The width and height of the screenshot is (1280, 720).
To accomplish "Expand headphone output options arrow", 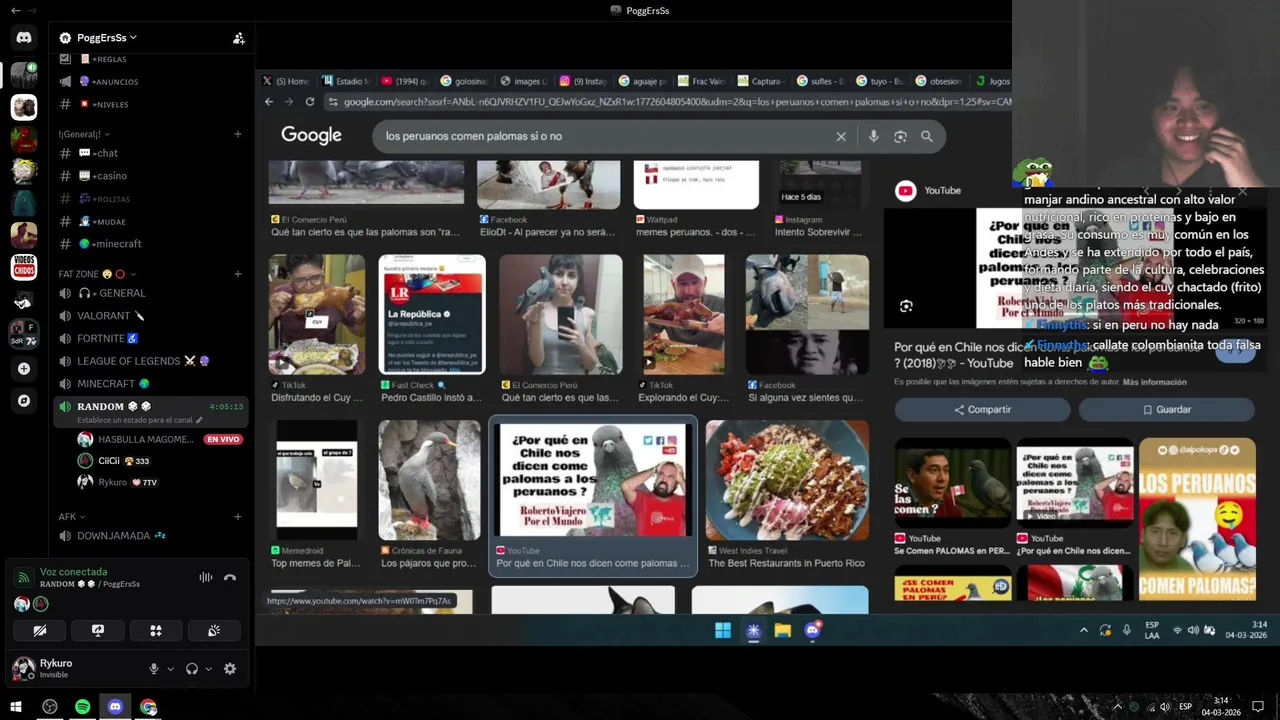I will tap(208, 669).
